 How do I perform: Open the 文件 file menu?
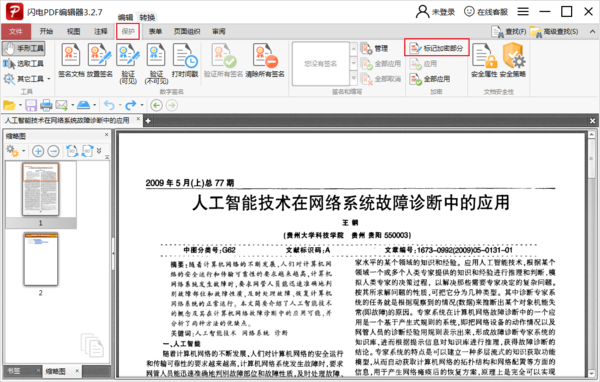(x=16, y=31)
